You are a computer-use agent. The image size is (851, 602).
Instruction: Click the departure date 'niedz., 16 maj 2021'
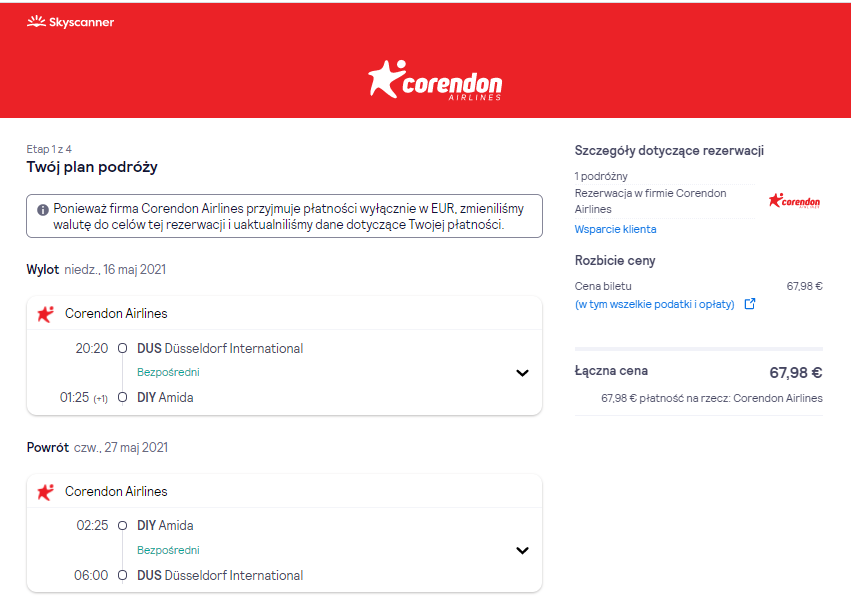tap(115, 269)
